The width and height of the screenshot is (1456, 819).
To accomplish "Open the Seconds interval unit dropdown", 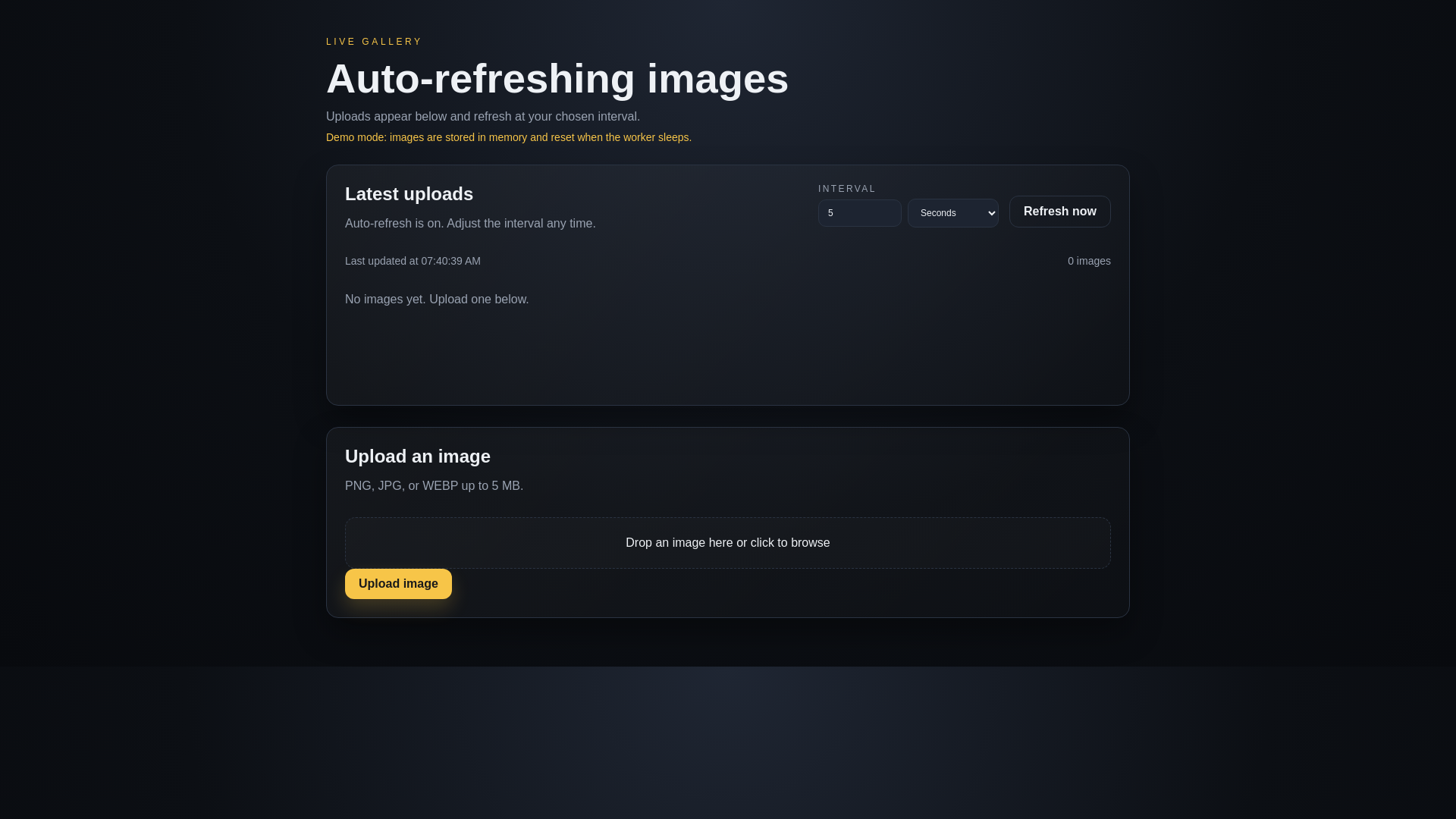I will tap(952, 213).
